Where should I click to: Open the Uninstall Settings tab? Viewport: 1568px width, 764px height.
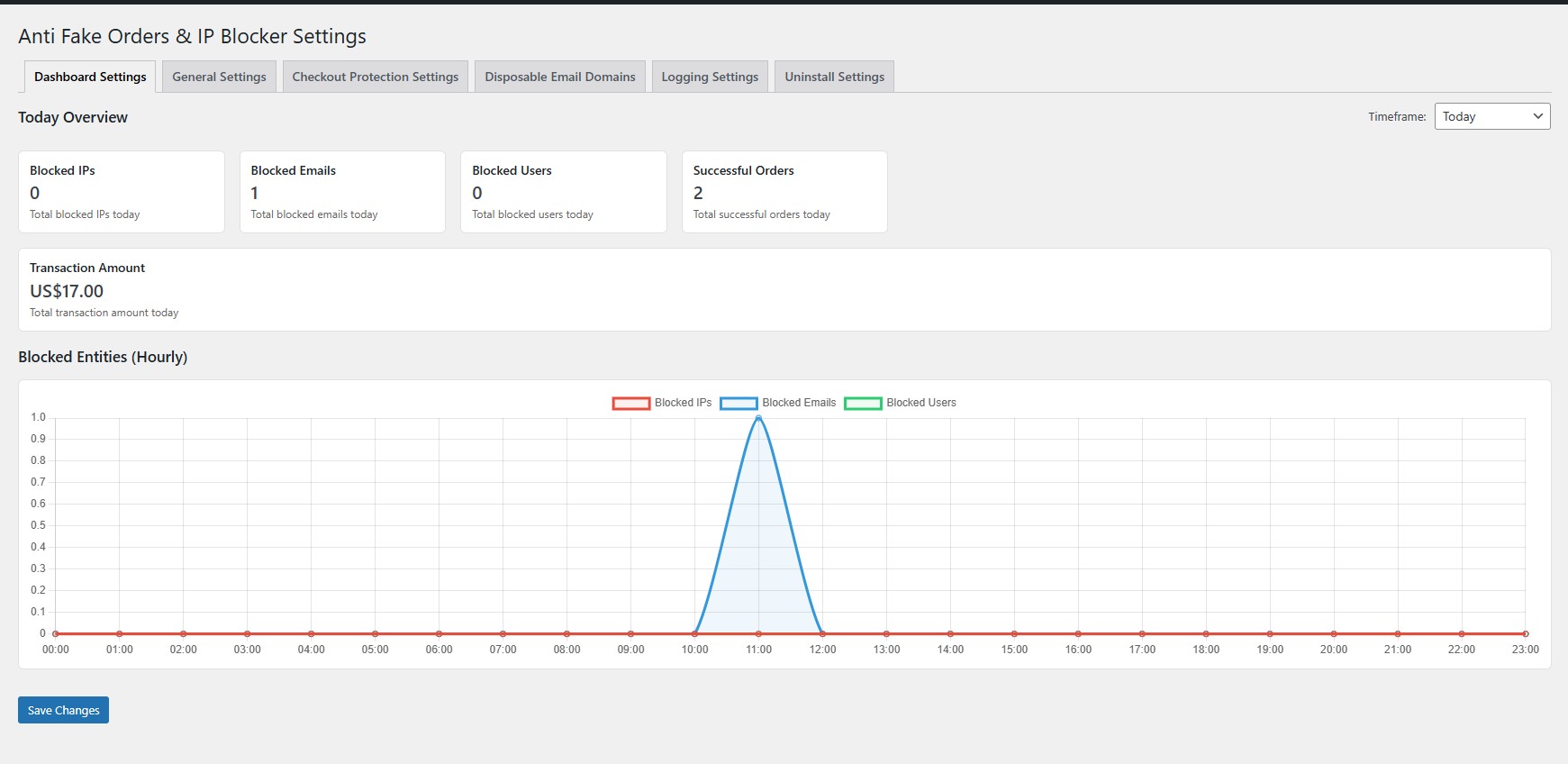point(834,77)
